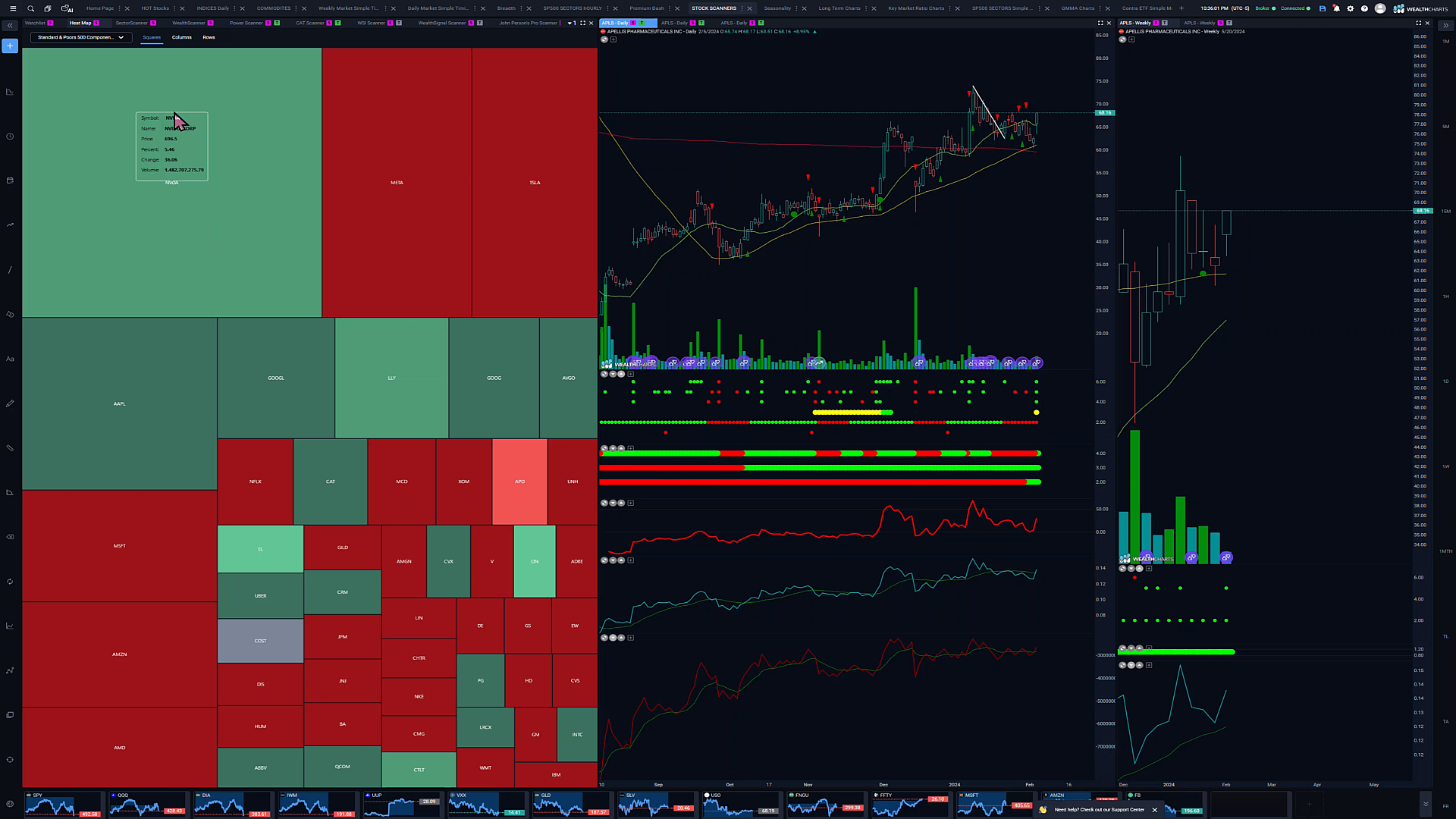Switch heat map to Columns layout
Viewport: 1456px width, 819px height.
[182, 37]
